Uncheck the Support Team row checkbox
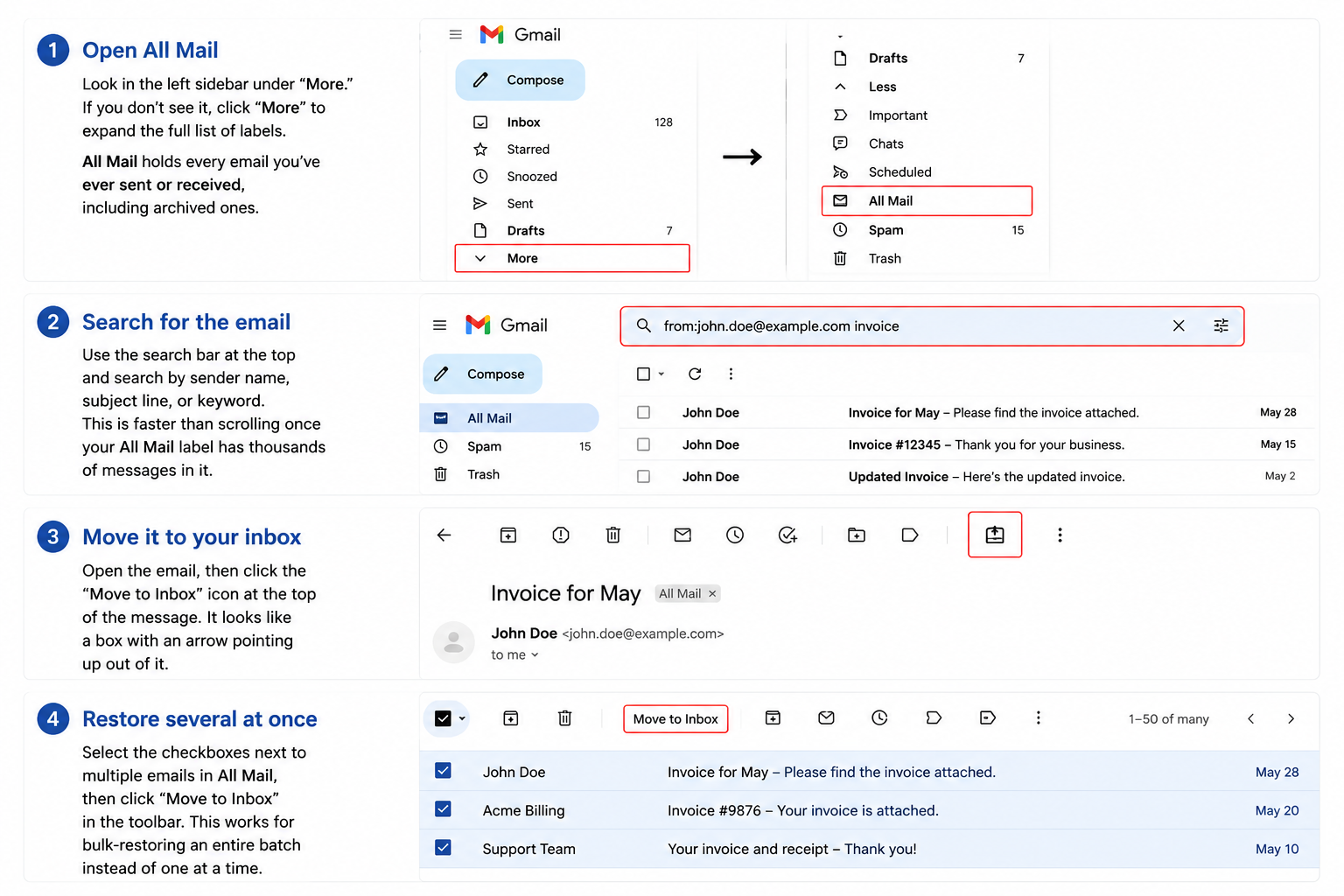Image resolution: width=1344 pixels, height=896 pixels. [443, 848]
